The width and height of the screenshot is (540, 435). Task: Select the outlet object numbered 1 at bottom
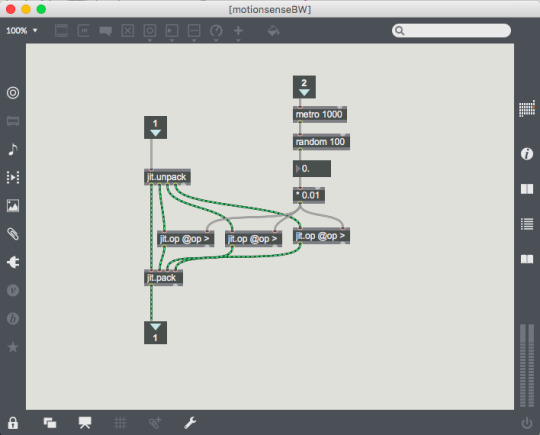pyautogui.click(x=155, y=333)
